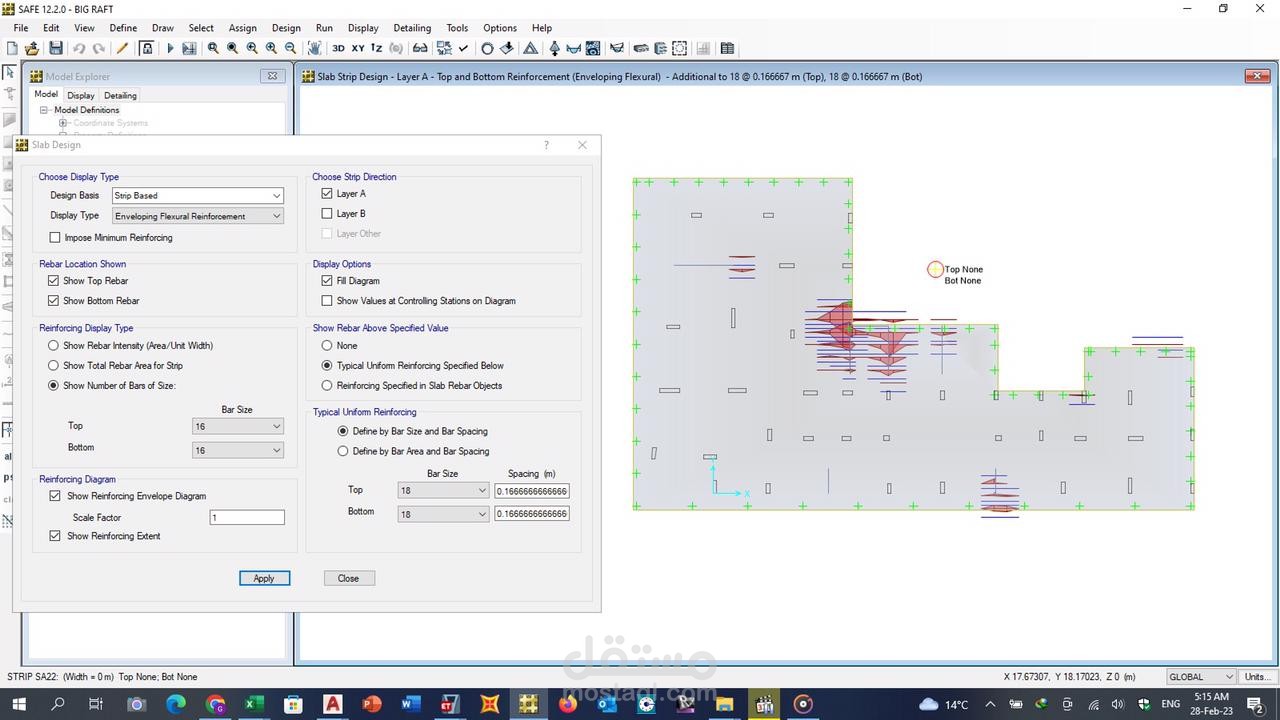The width and height of the screenshot is (1280, 720).
Task: Select Show Rebar Intensity radio option
Action: 54,346
